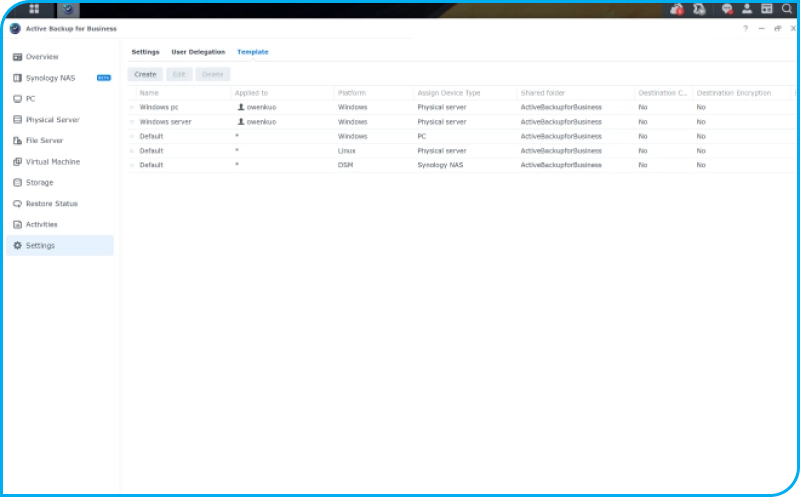
Task: Open the DSM main menu grid icon
Action: click(x=34, y=9)
